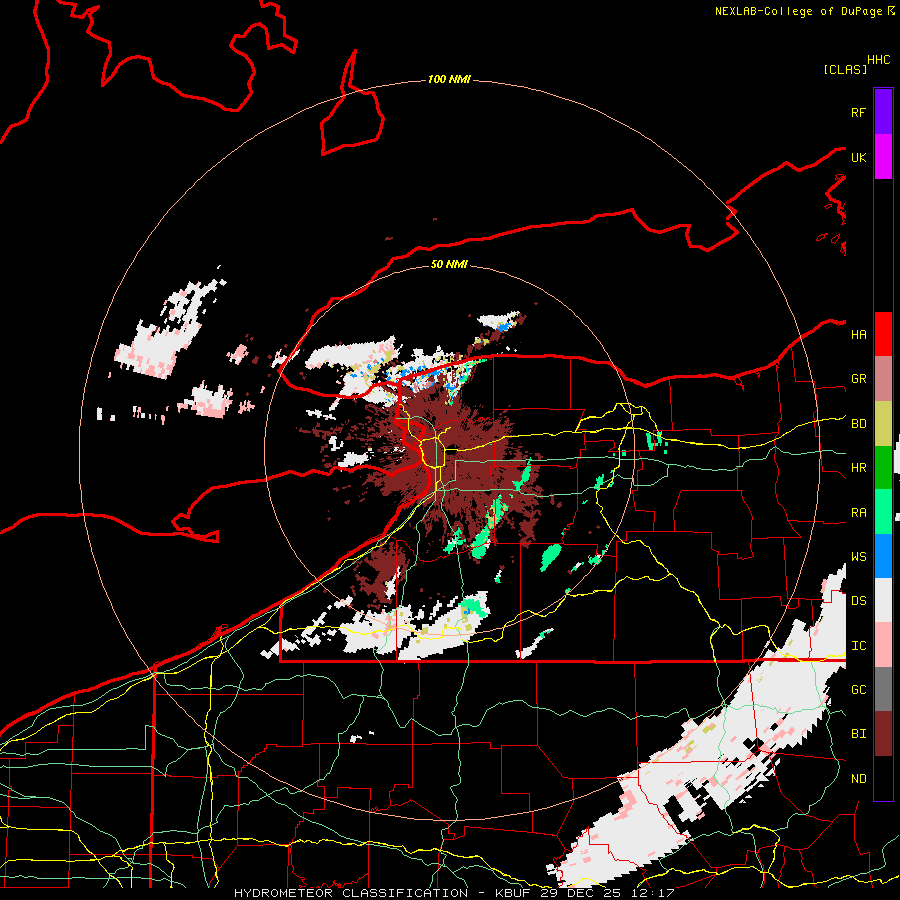Select the BD legend label
This screenshot has width=900, height=900.
coord(858,424)
